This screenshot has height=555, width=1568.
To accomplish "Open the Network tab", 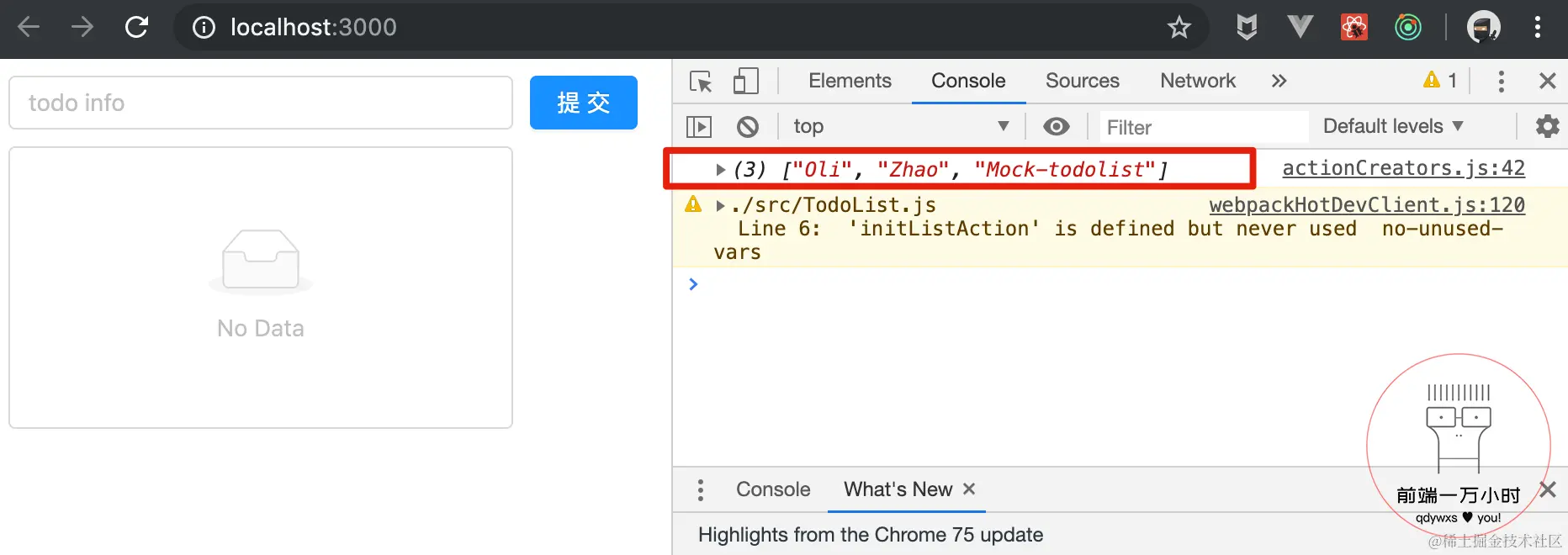I will pos(1198,81).
